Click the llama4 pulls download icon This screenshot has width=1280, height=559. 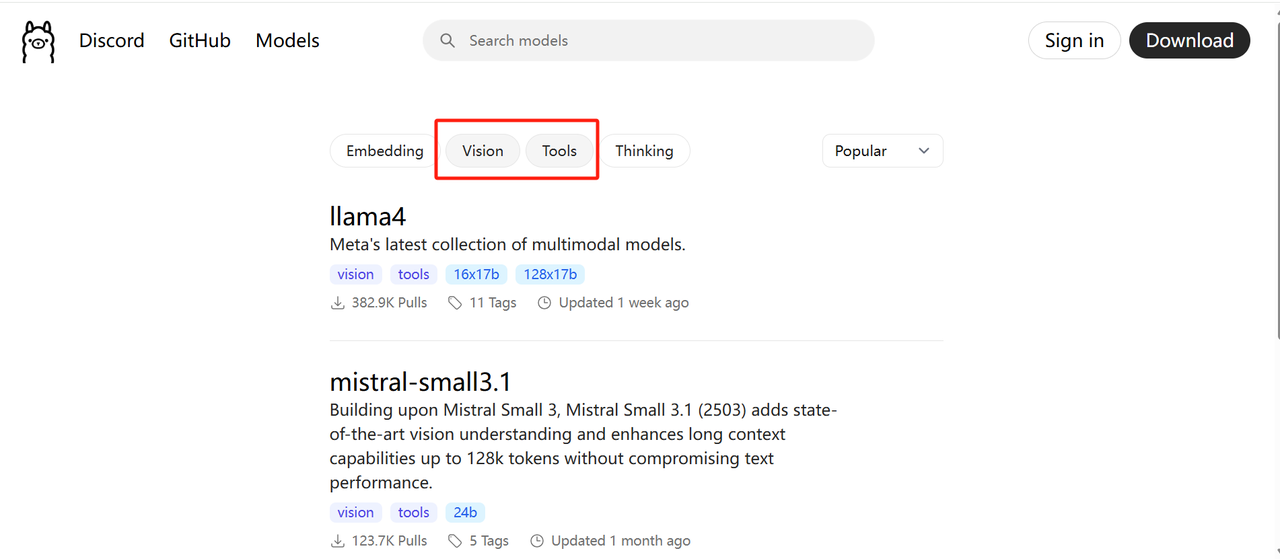(x=338, y=302)
